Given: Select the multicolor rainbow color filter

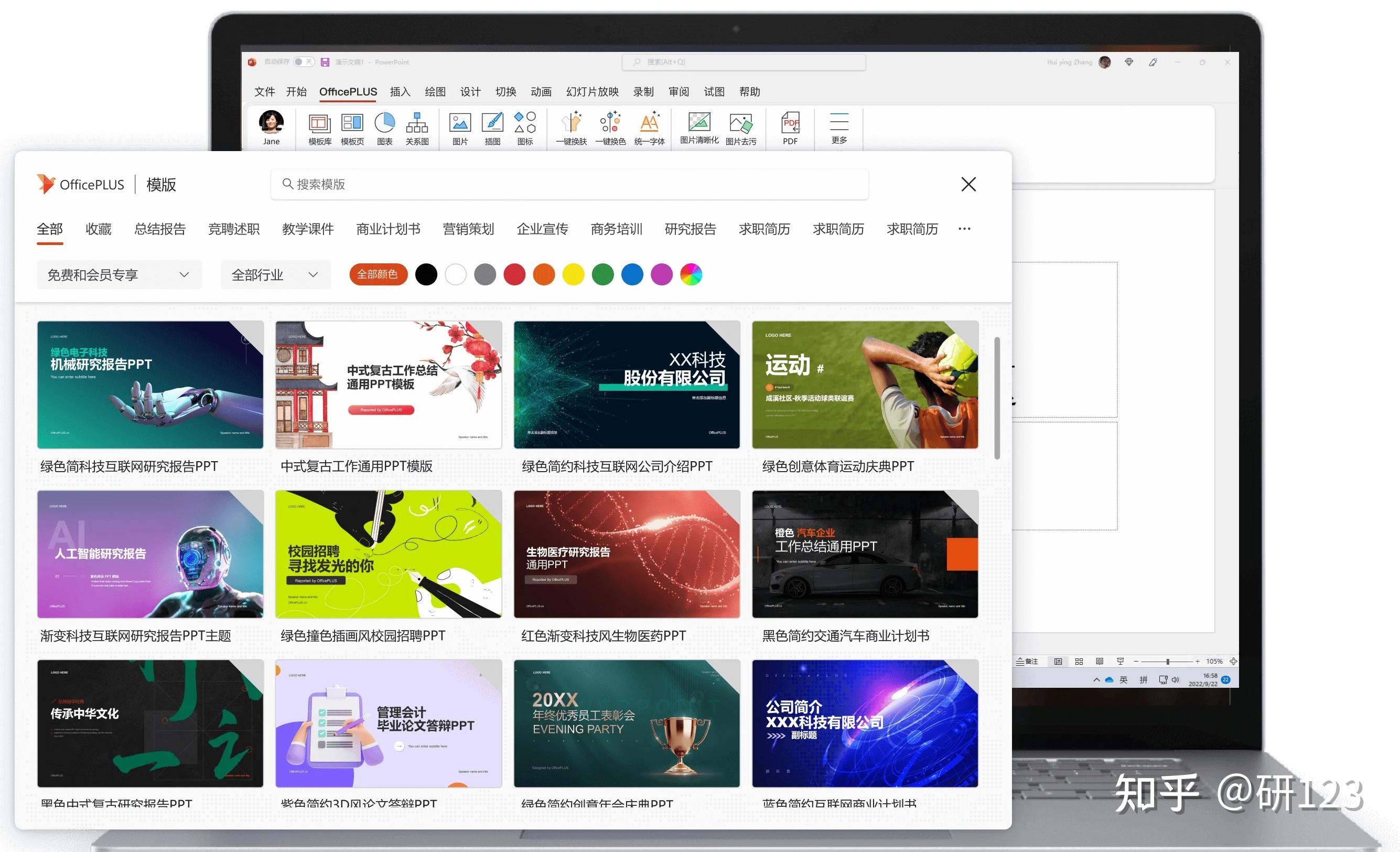Looking at the screenshot, I should 691,274.
